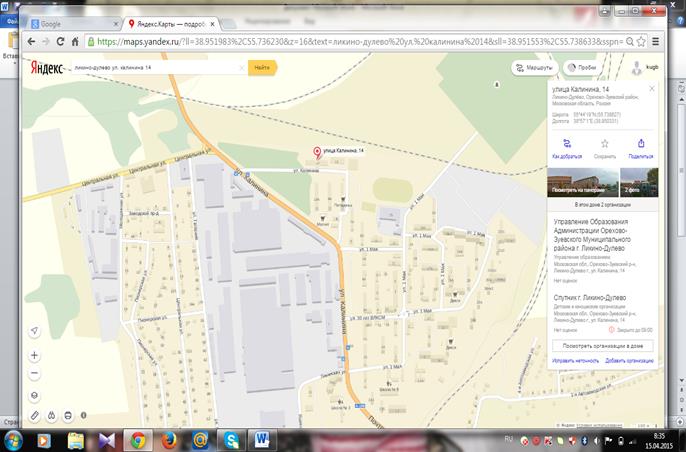Click the Добавить организацию link
686x452 pixels.
tap(629, 361)
